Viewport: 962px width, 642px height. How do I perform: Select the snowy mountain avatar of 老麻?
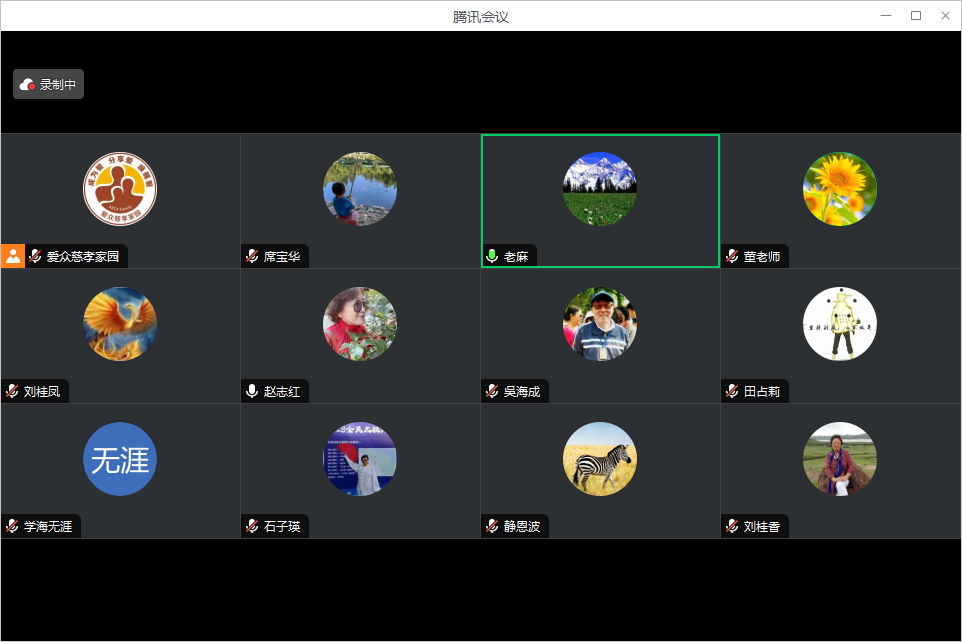(600, 189)
